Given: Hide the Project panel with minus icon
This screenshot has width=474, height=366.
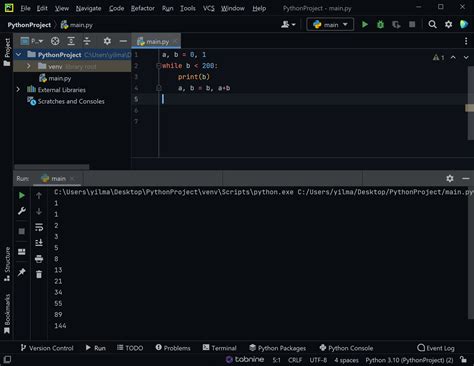Looking at the screenshot, I should [x=123, y=41].
